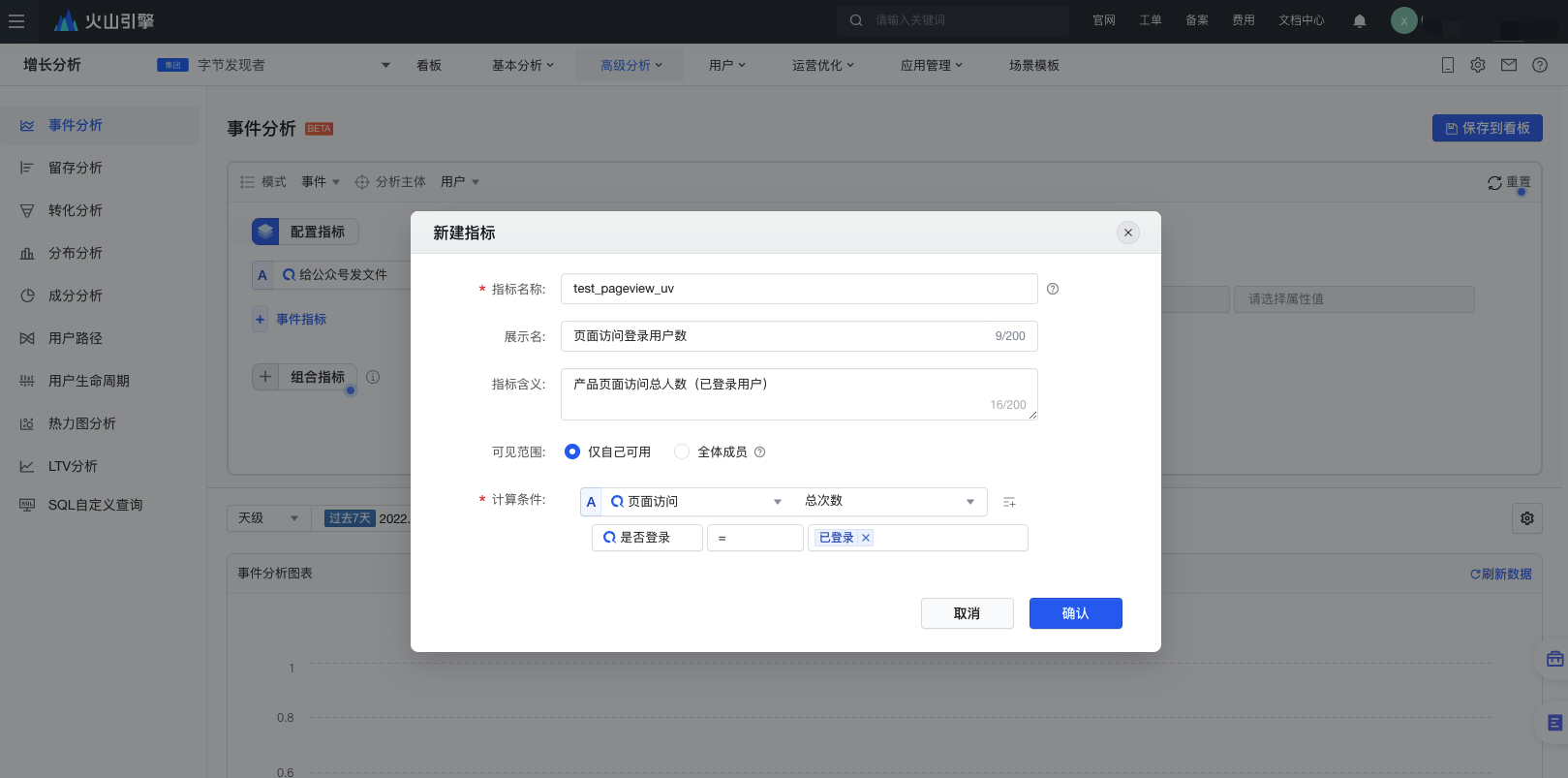Click the chart settings gear icon
The height and width of the screenshot is (778, 1568).
pos(1527,518)
